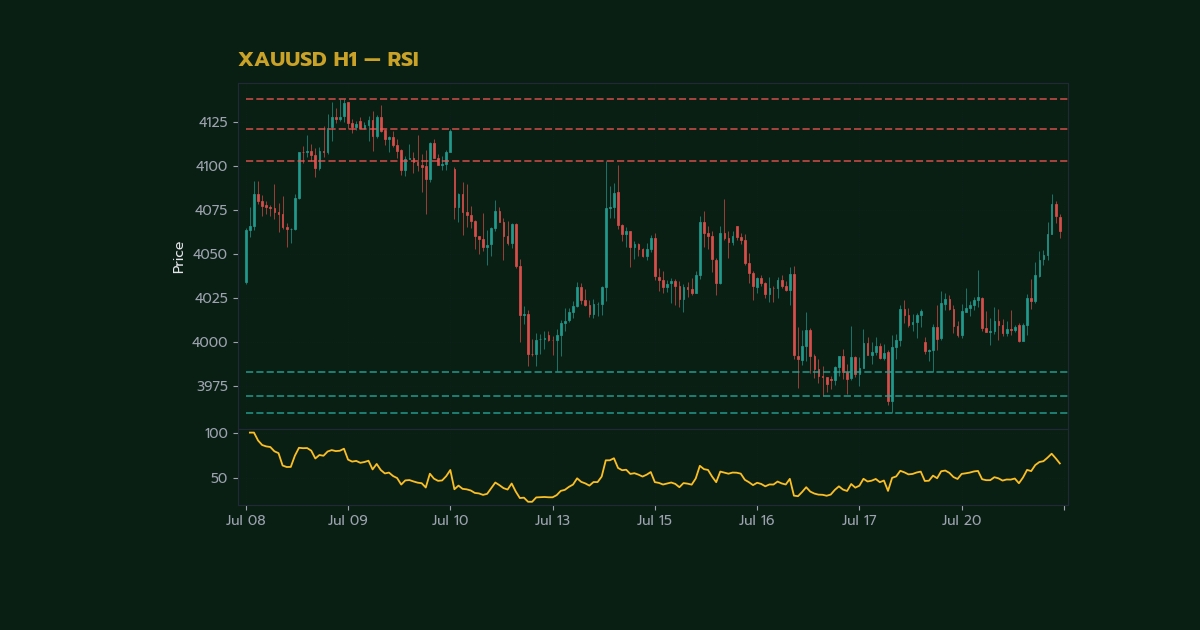This screenshot has width=1200, height=630.
Task: Click the 4050 price tick label
Action: [x=213, y=254]
